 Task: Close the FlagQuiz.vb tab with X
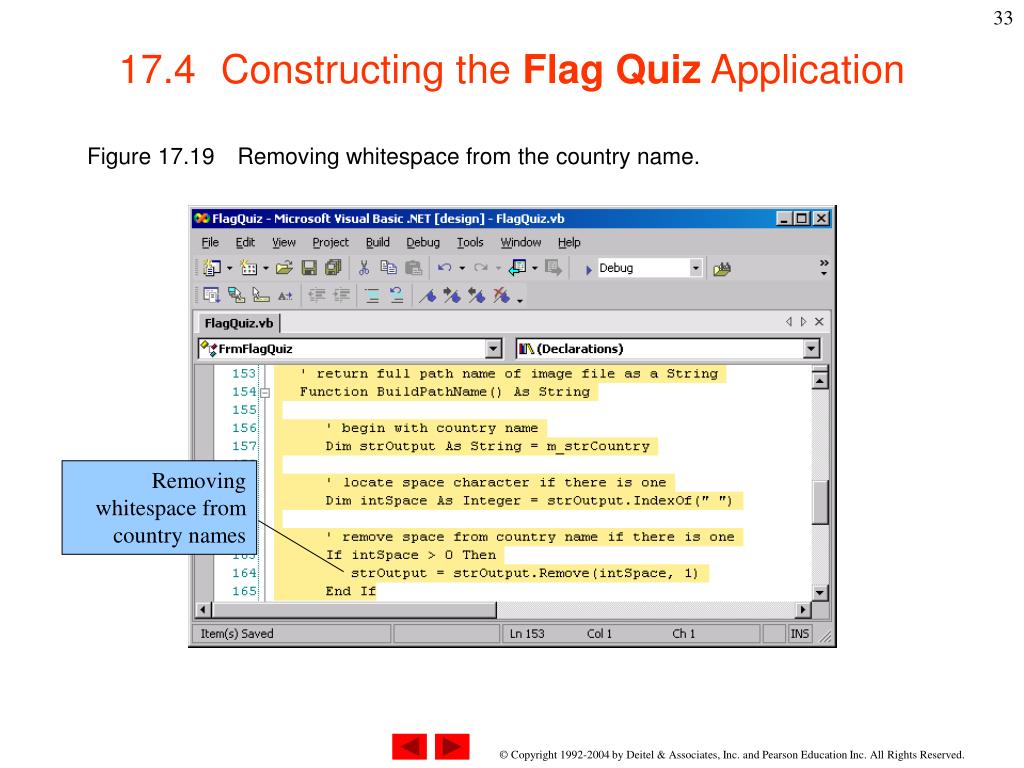(x=819, y=321)
